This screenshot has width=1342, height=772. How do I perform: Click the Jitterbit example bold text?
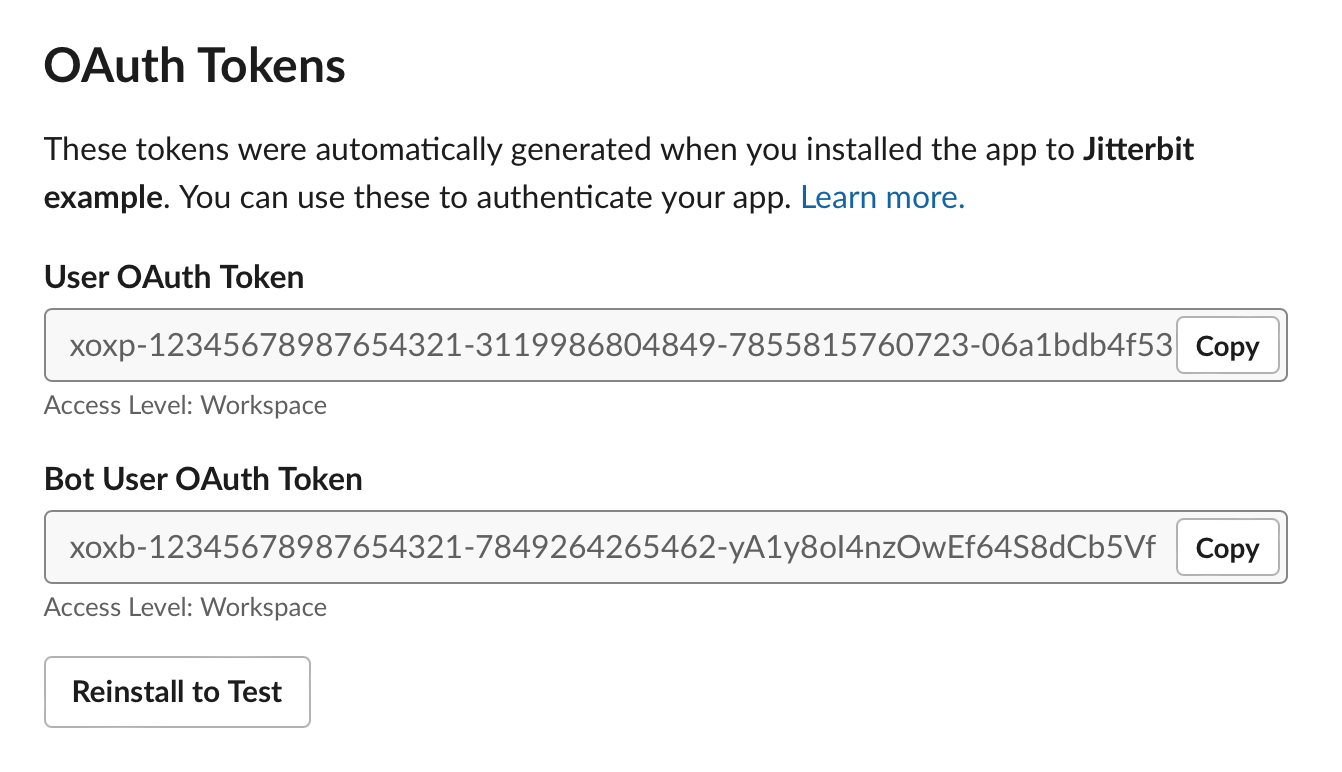1137,149
